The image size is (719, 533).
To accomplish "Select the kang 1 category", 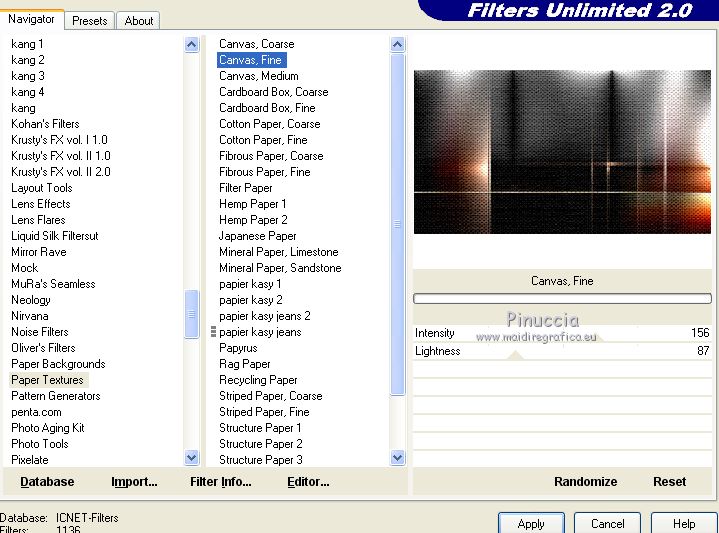I will point(27,44).
